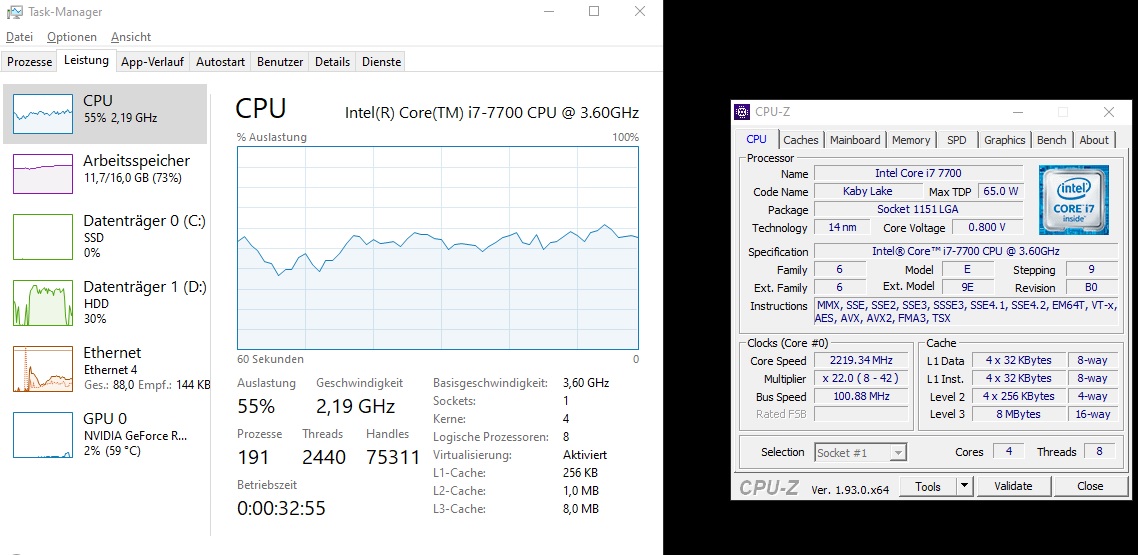
Task: Switch to the Details tab in Task-Manager
Action: pyautogui.click(x=332, y=62)
